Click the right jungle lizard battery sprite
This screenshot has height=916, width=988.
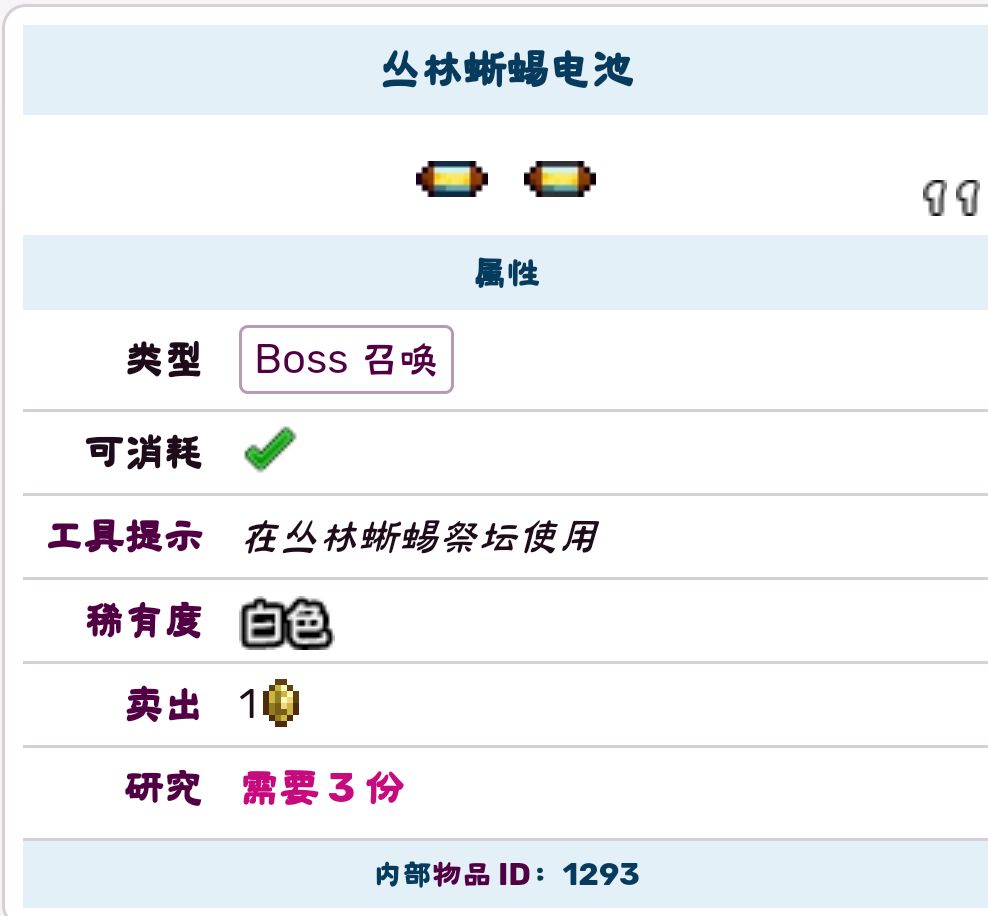click(x=559, y=180)
